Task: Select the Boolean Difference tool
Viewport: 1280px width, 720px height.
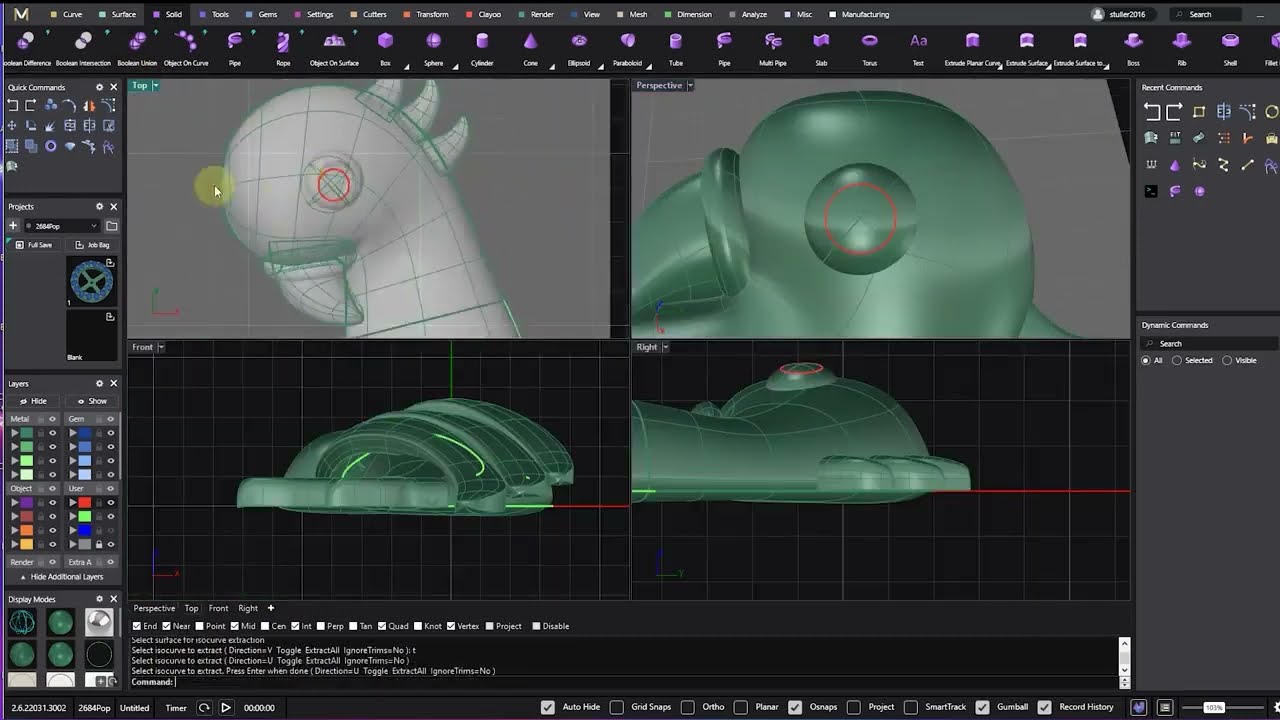Action: [27, 49]
